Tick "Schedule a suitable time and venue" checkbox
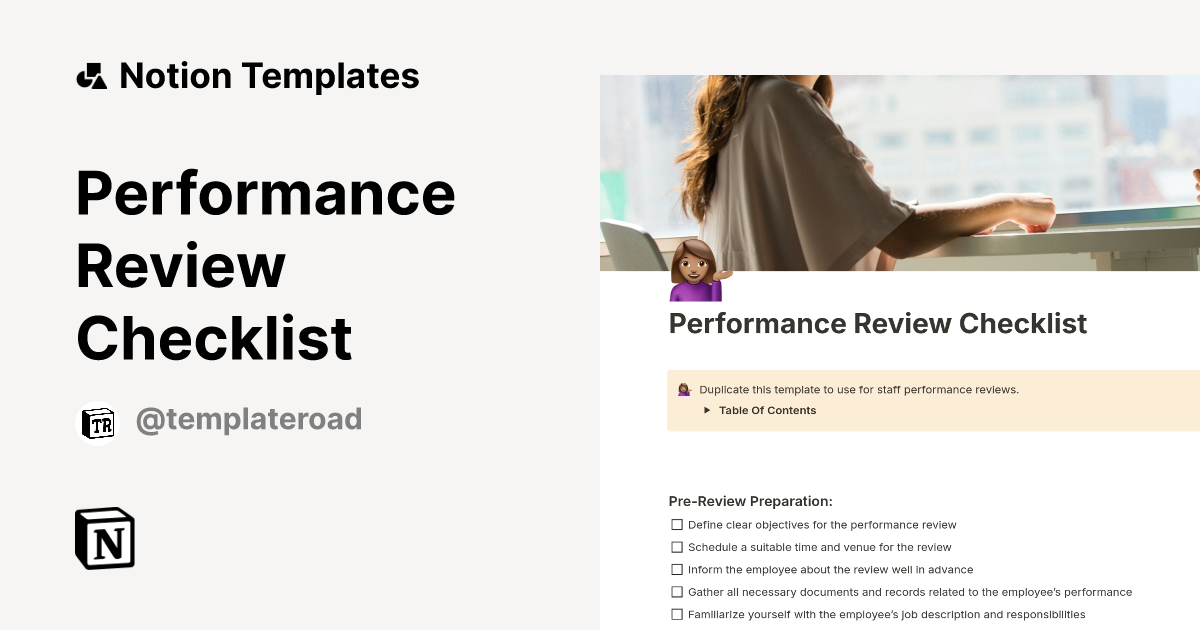 pyautogui.click(x=677, y=547)
